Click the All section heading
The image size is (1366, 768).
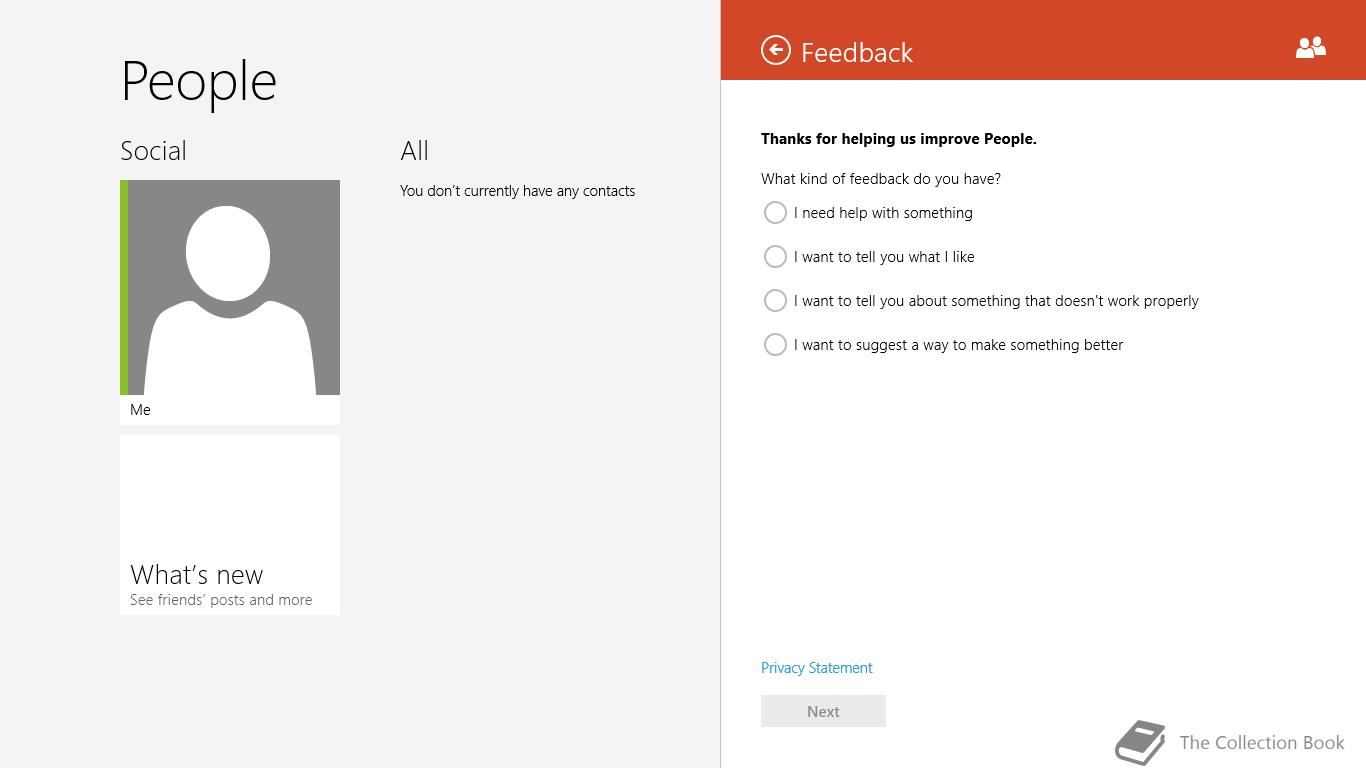pos(414,151)
